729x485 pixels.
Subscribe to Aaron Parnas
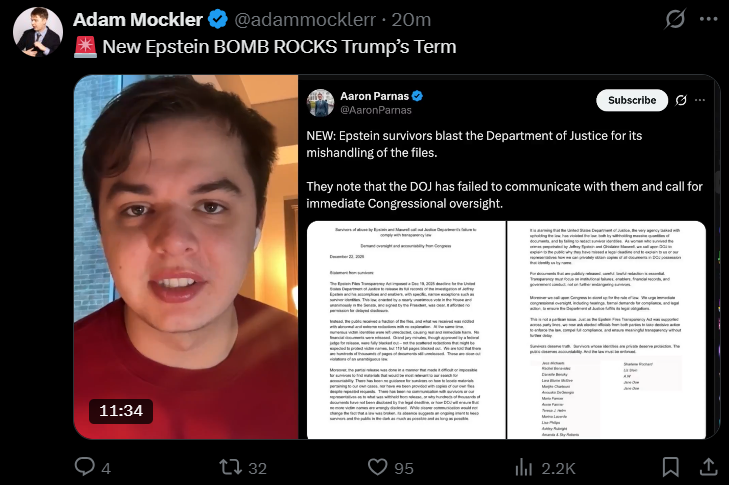pyautogui.click(x=632, y=100)
